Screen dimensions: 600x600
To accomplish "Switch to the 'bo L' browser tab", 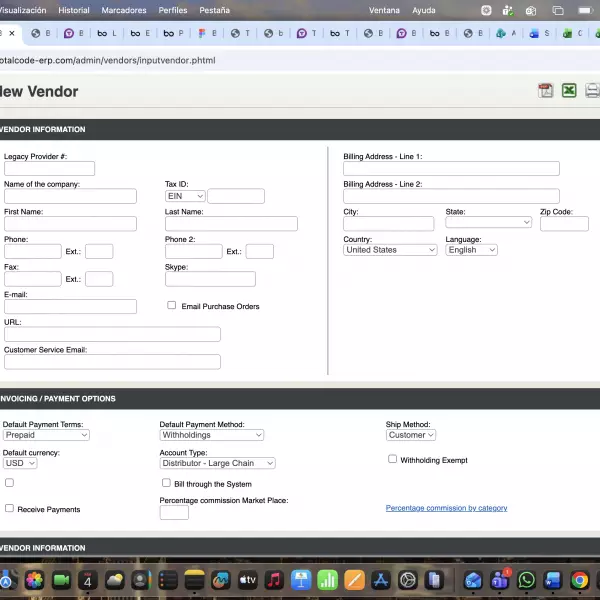I will pyautogui.click(x=107, y=33).
